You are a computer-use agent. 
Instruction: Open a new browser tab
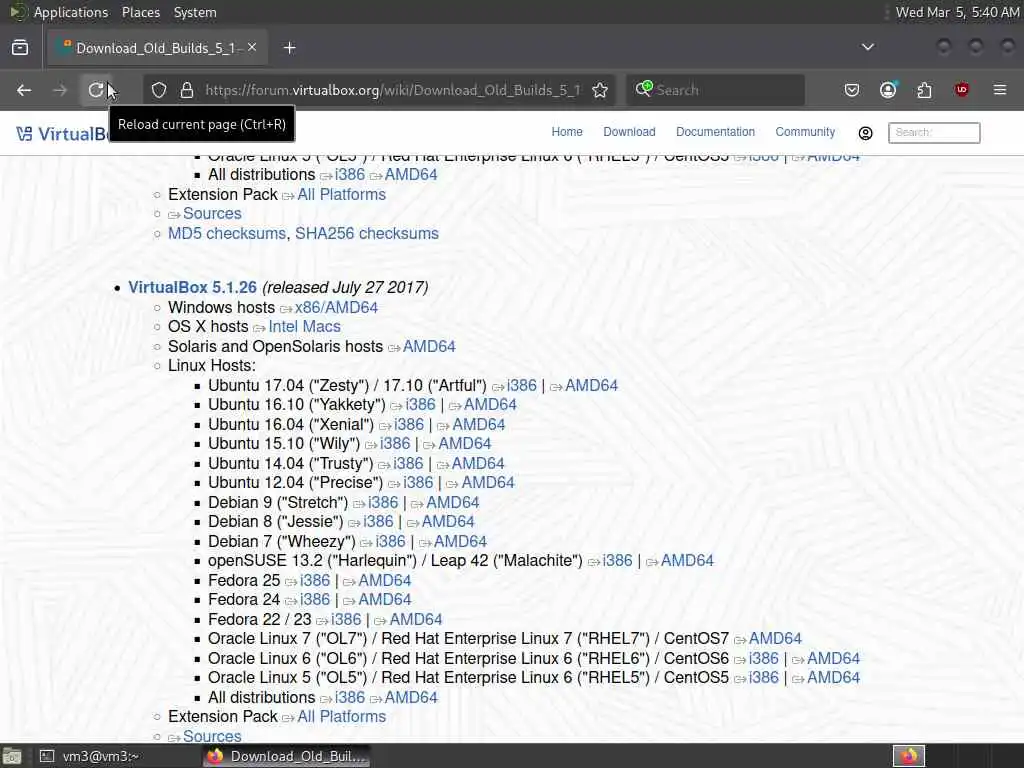[x=289, y=48]
